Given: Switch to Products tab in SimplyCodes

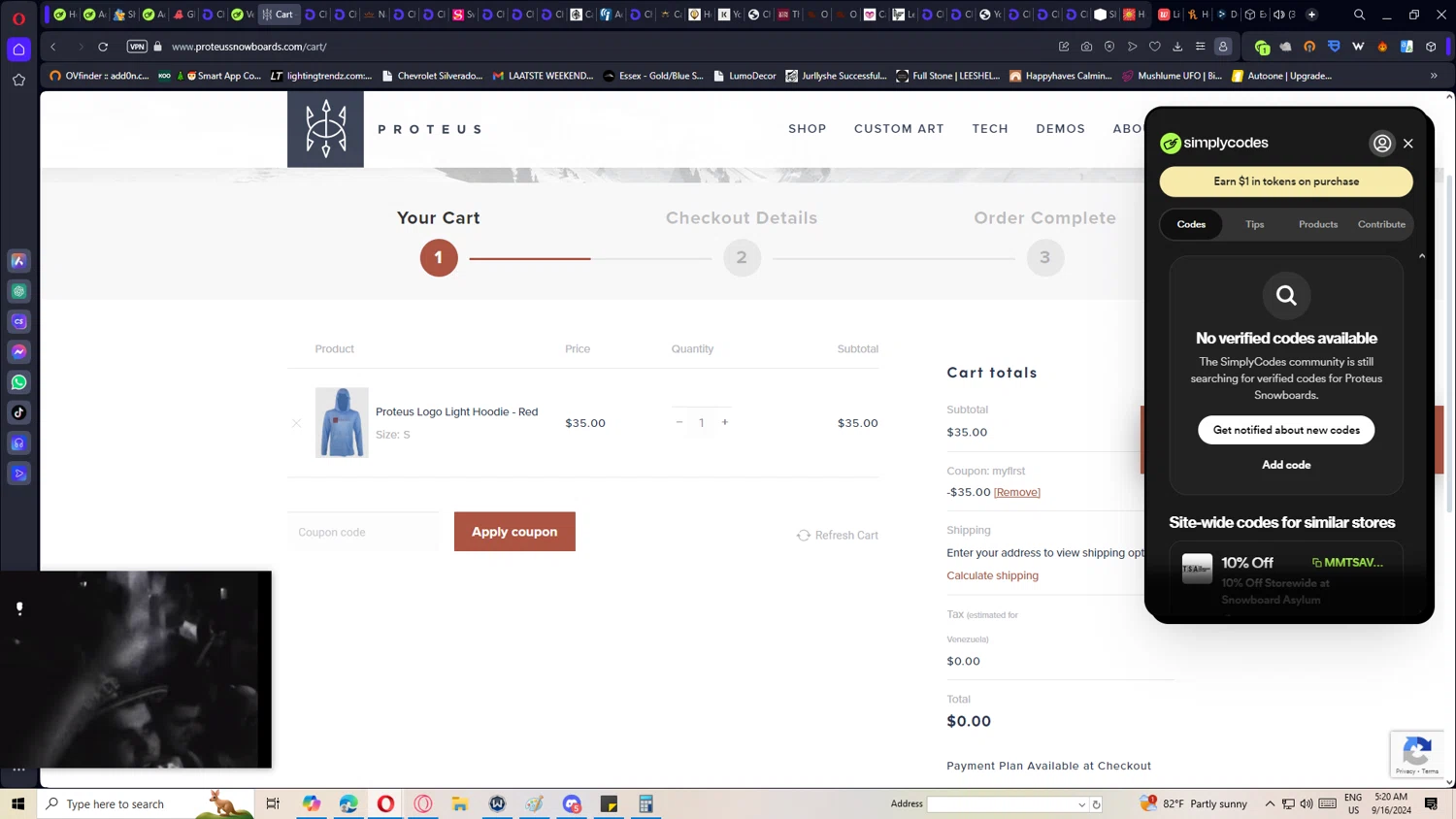Looking at the screenshot, I should 1317,224.
